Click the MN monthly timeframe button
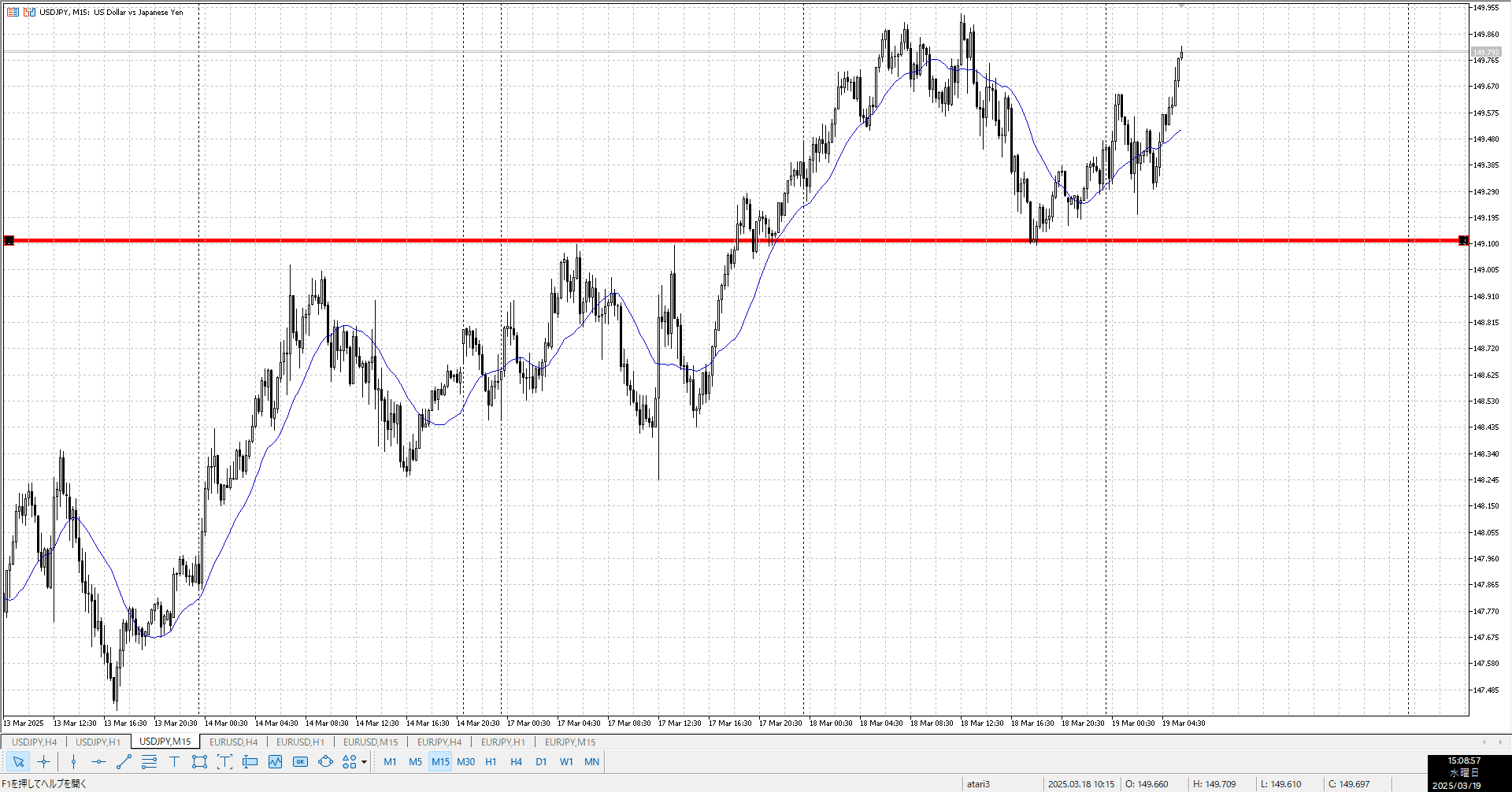 tap(591, 761)
